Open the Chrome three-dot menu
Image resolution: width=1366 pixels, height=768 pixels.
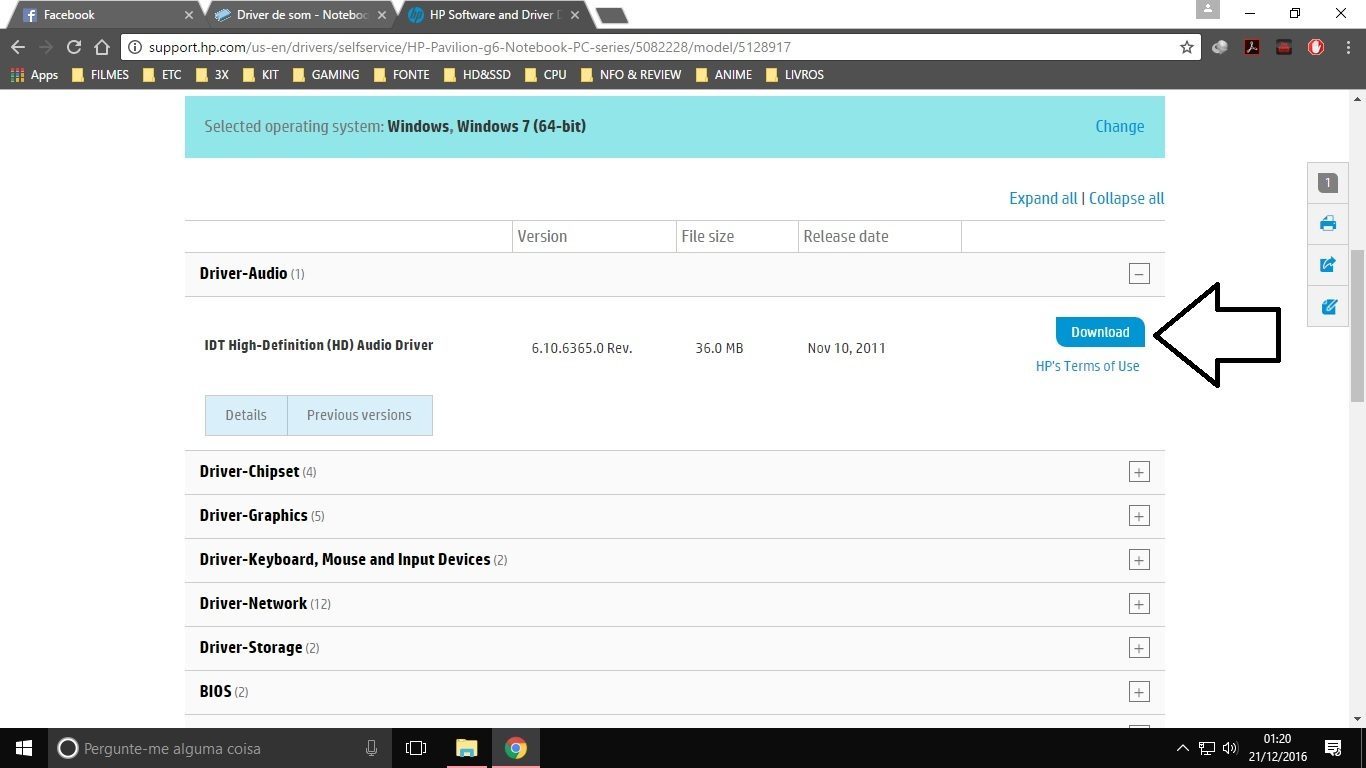click(1346, 47)
